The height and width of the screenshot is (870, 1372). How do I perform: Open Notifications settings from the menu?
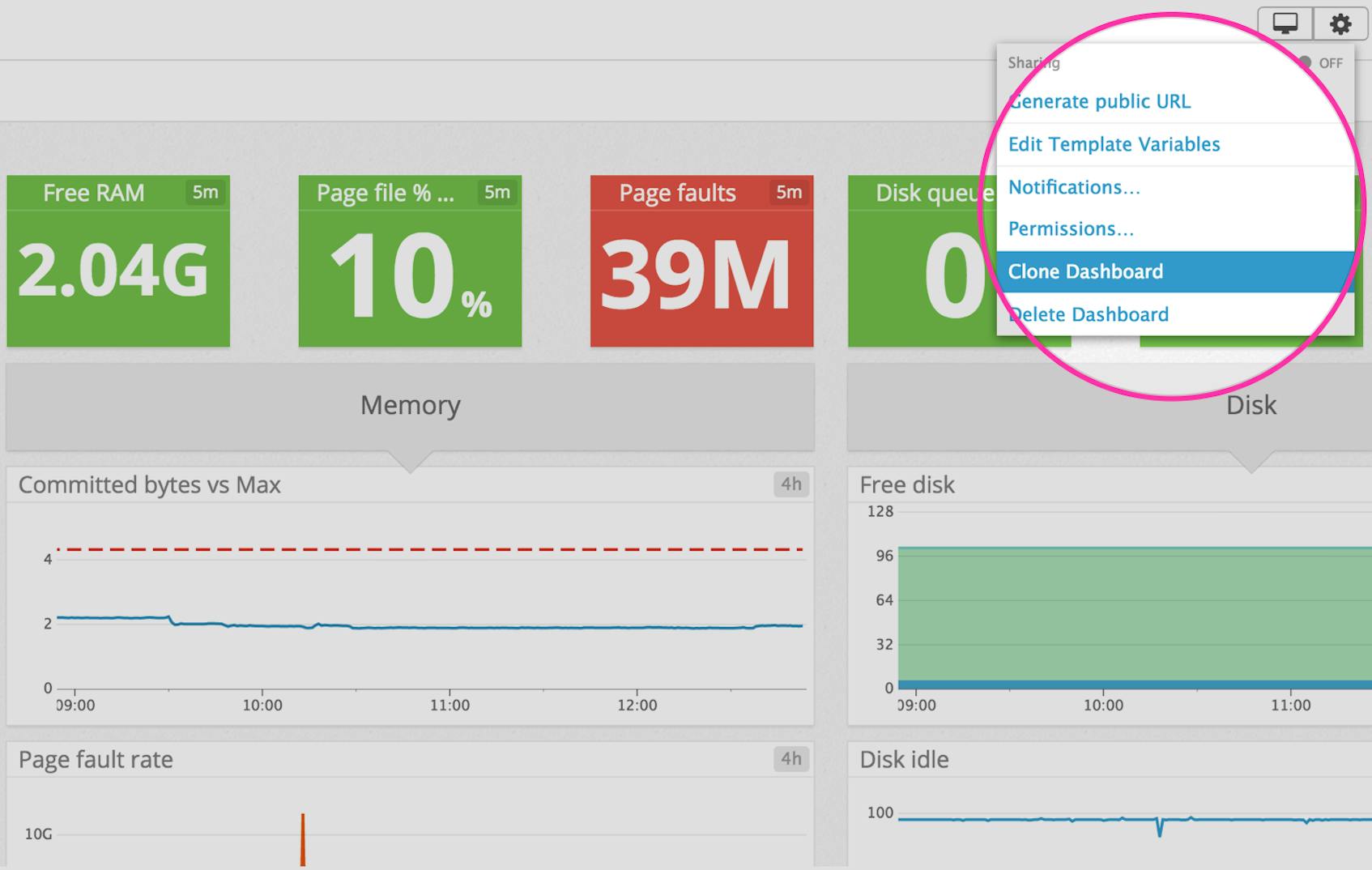(x=1074, y=187)
